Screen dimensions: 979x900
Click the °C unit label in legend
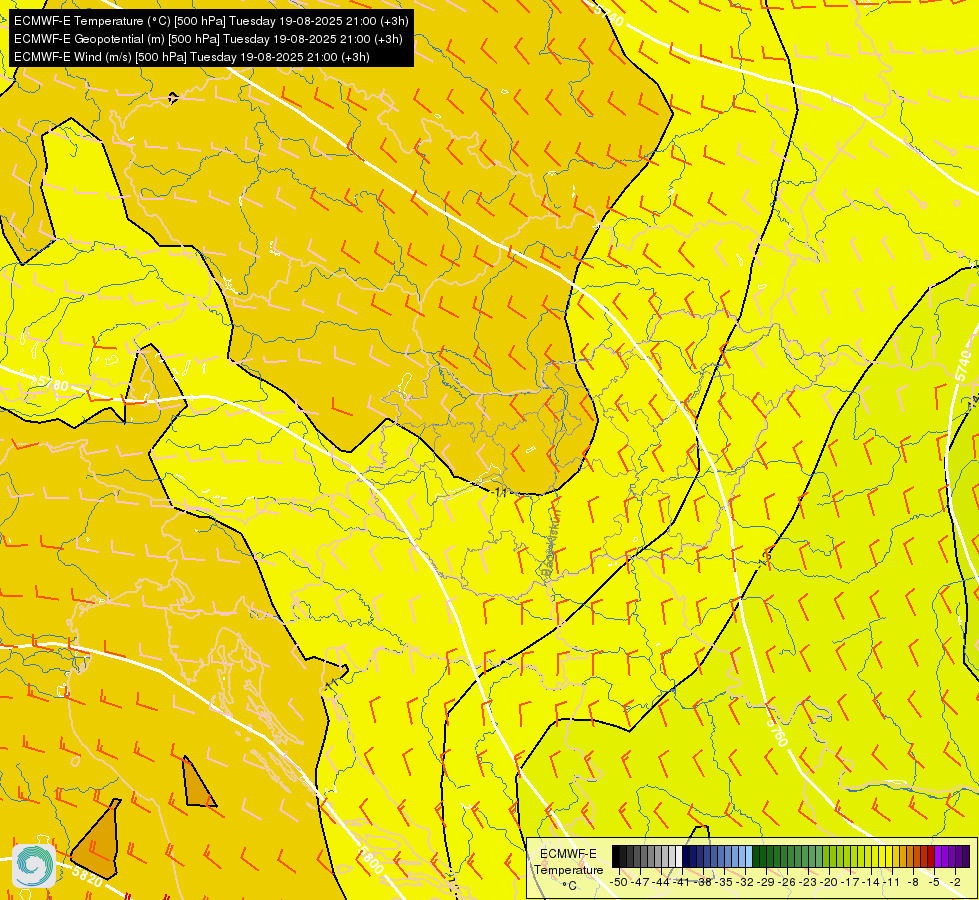(x=569, y=886)
